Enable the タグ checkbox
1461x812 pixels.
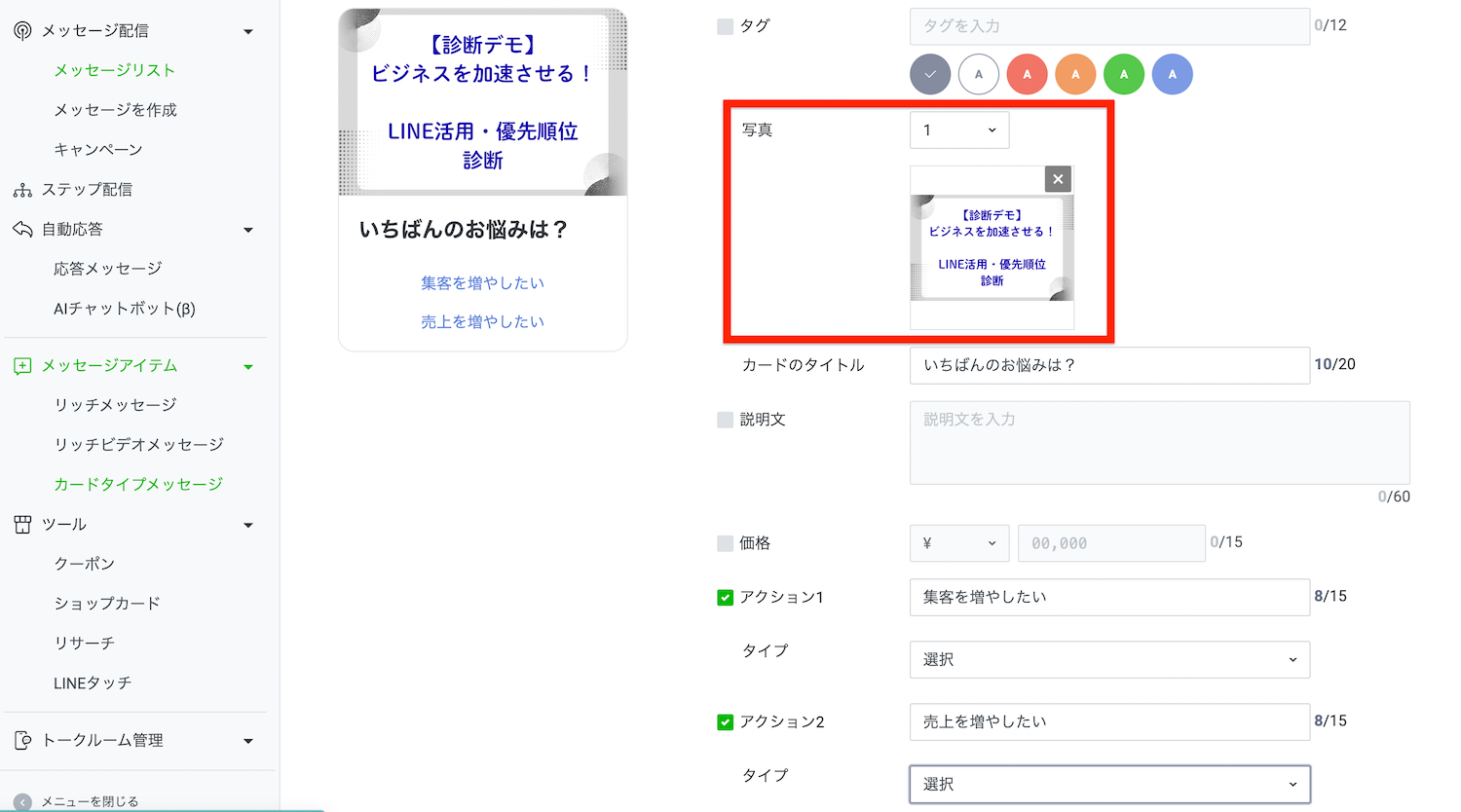(725, 26)
